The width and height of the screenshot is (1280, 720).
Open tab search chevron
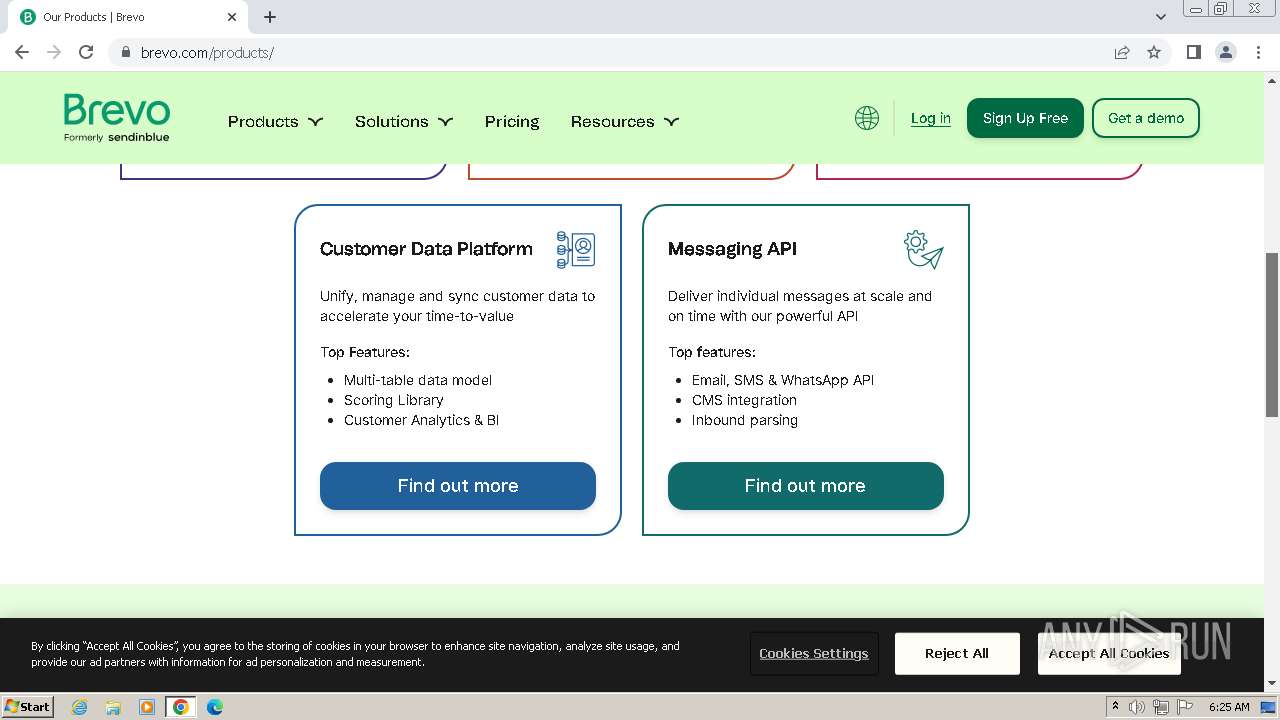tap(1161, 17)
